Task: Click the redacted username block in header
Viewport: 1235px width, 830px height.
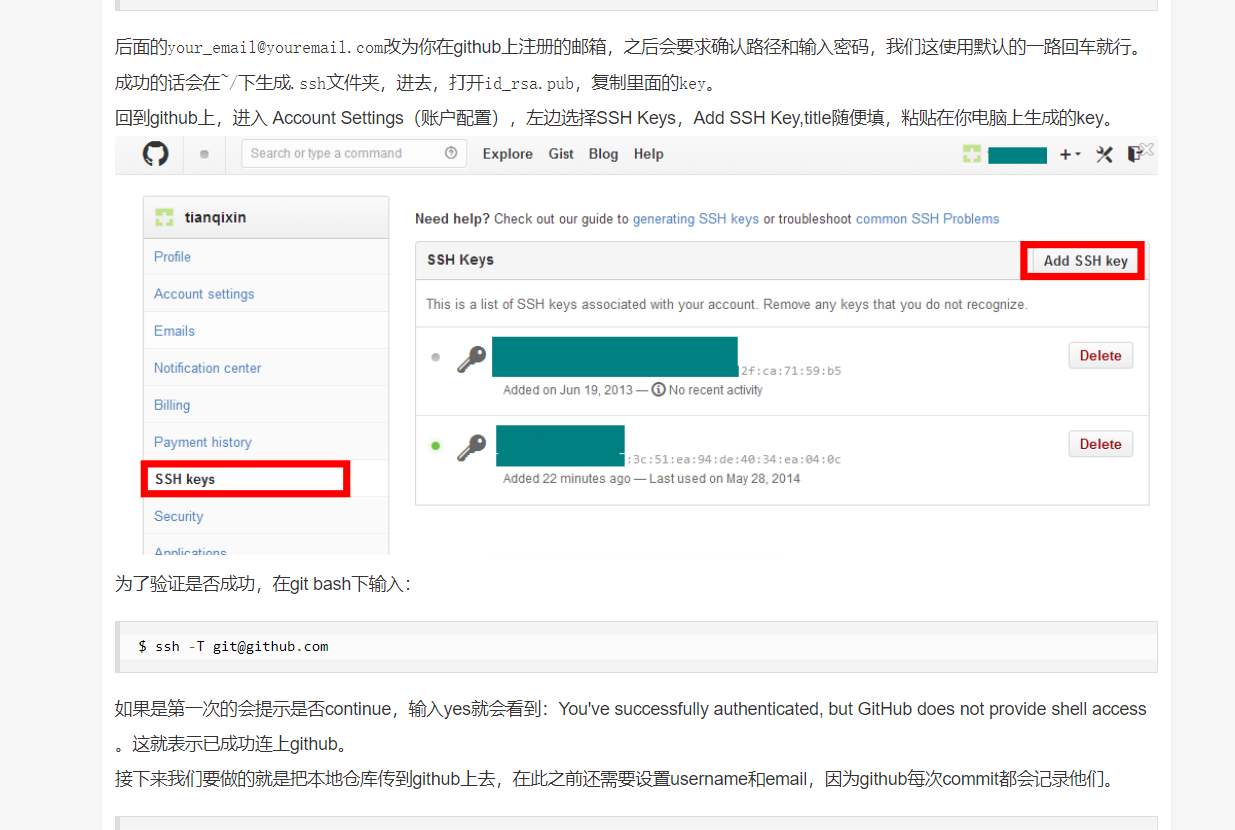Action: tap(1017, 155)
